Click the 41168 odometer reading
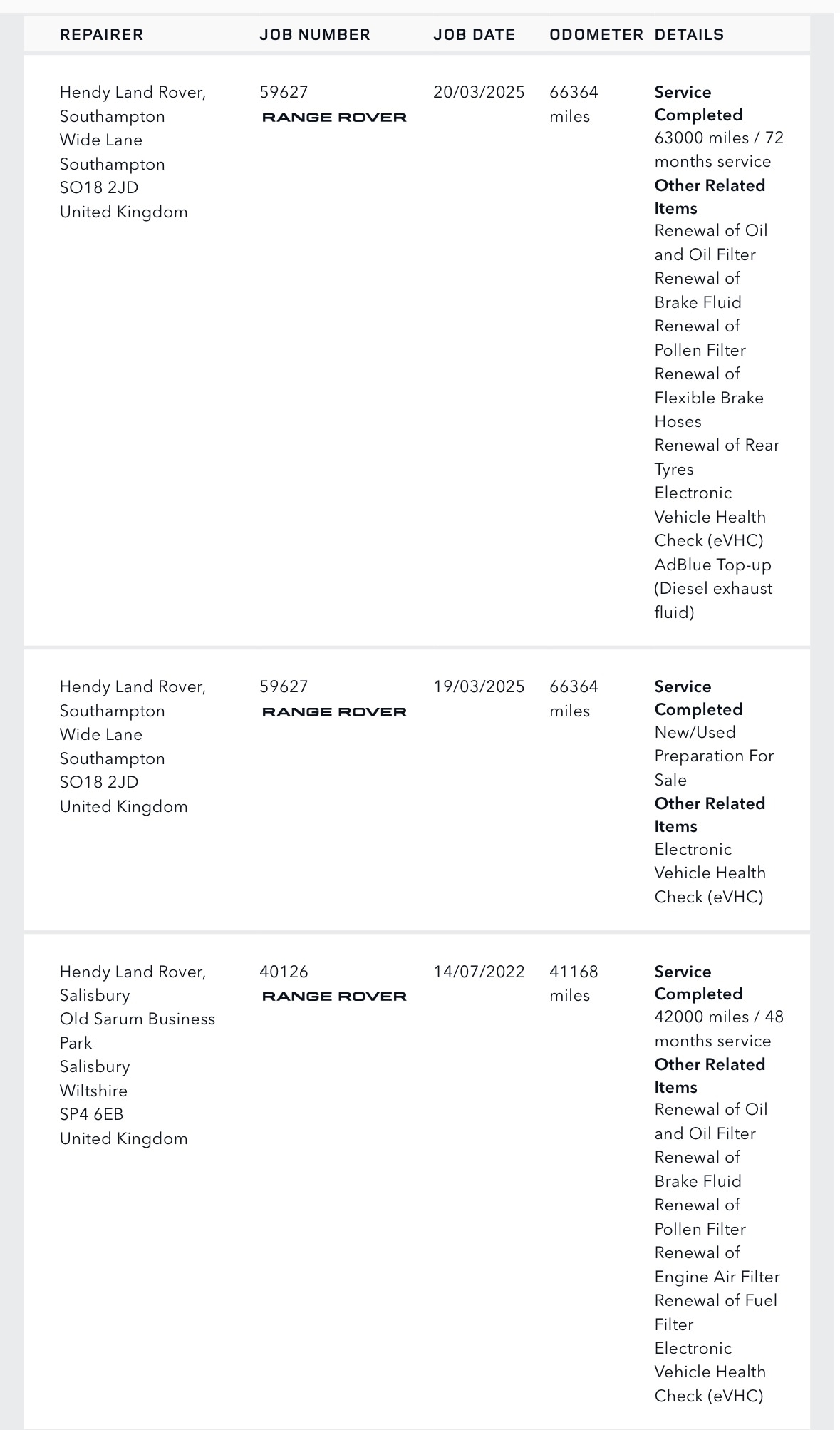 [x=574, y=972]
